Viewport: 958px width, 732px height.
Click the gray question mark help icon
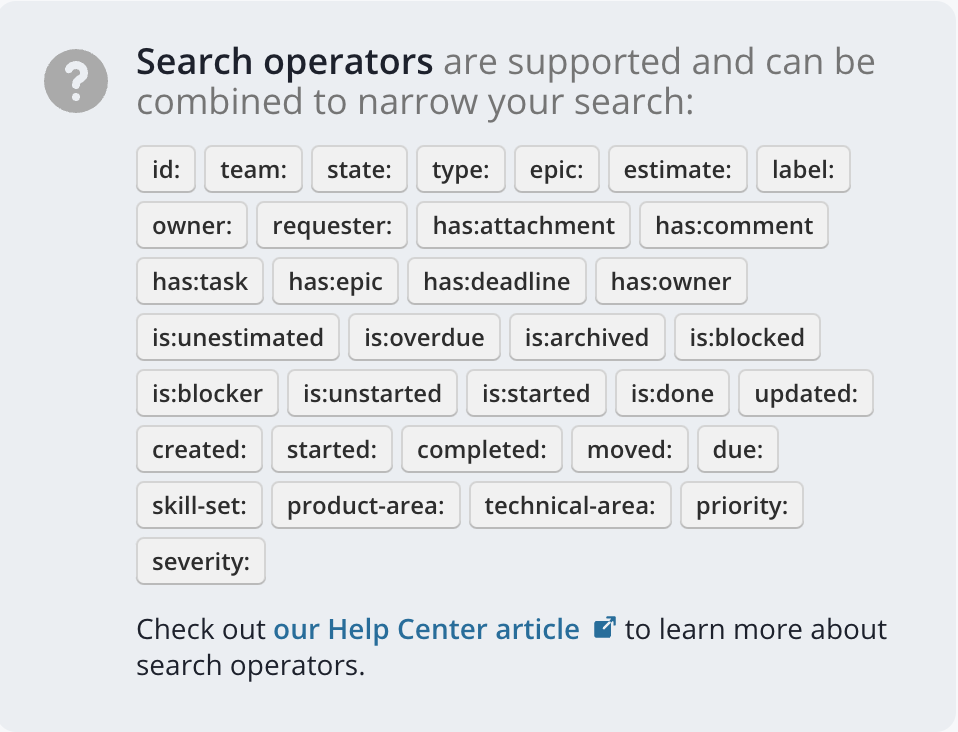76,81
